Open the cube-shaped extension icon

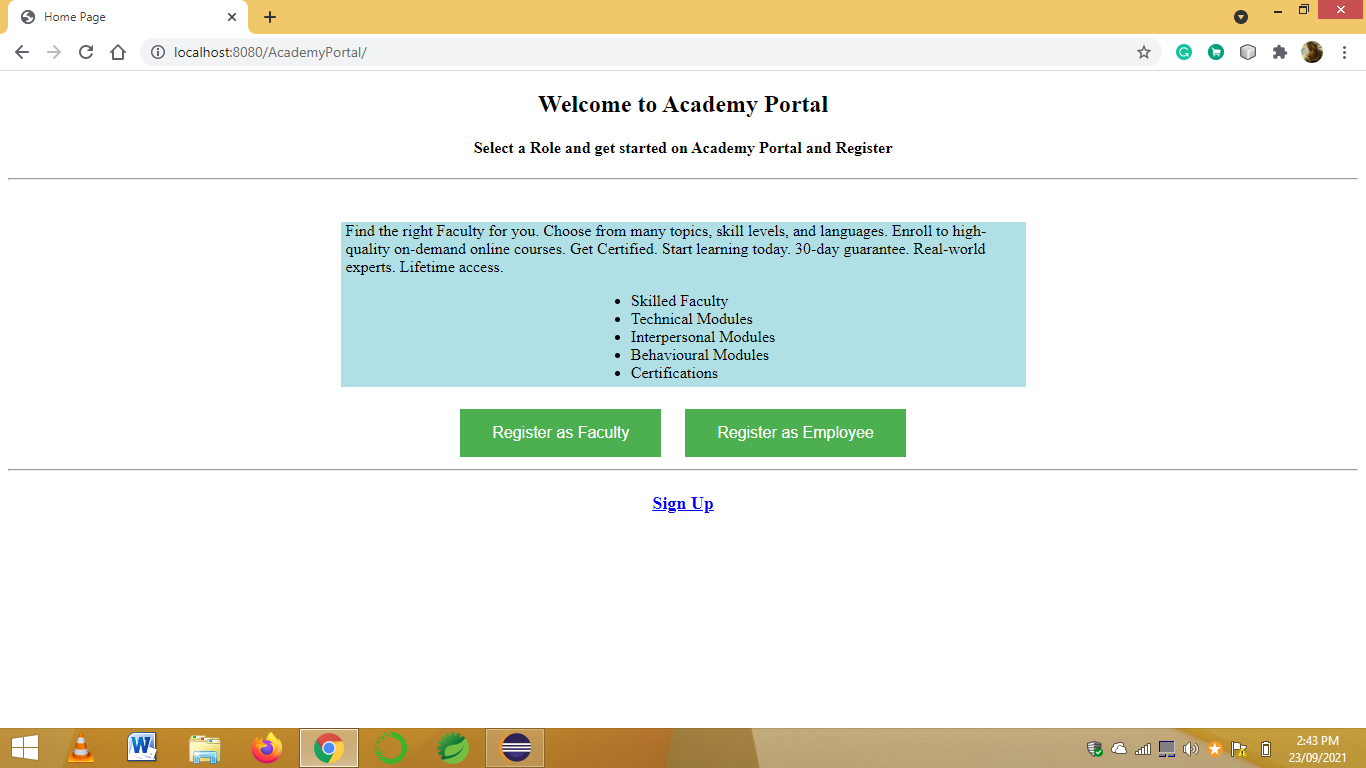click(1248, 52)
